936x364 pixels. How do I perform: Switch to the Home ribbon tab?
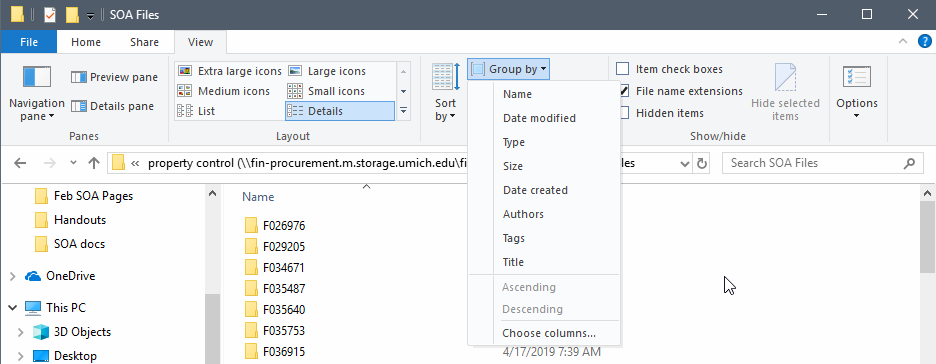(x=86, y=42)
